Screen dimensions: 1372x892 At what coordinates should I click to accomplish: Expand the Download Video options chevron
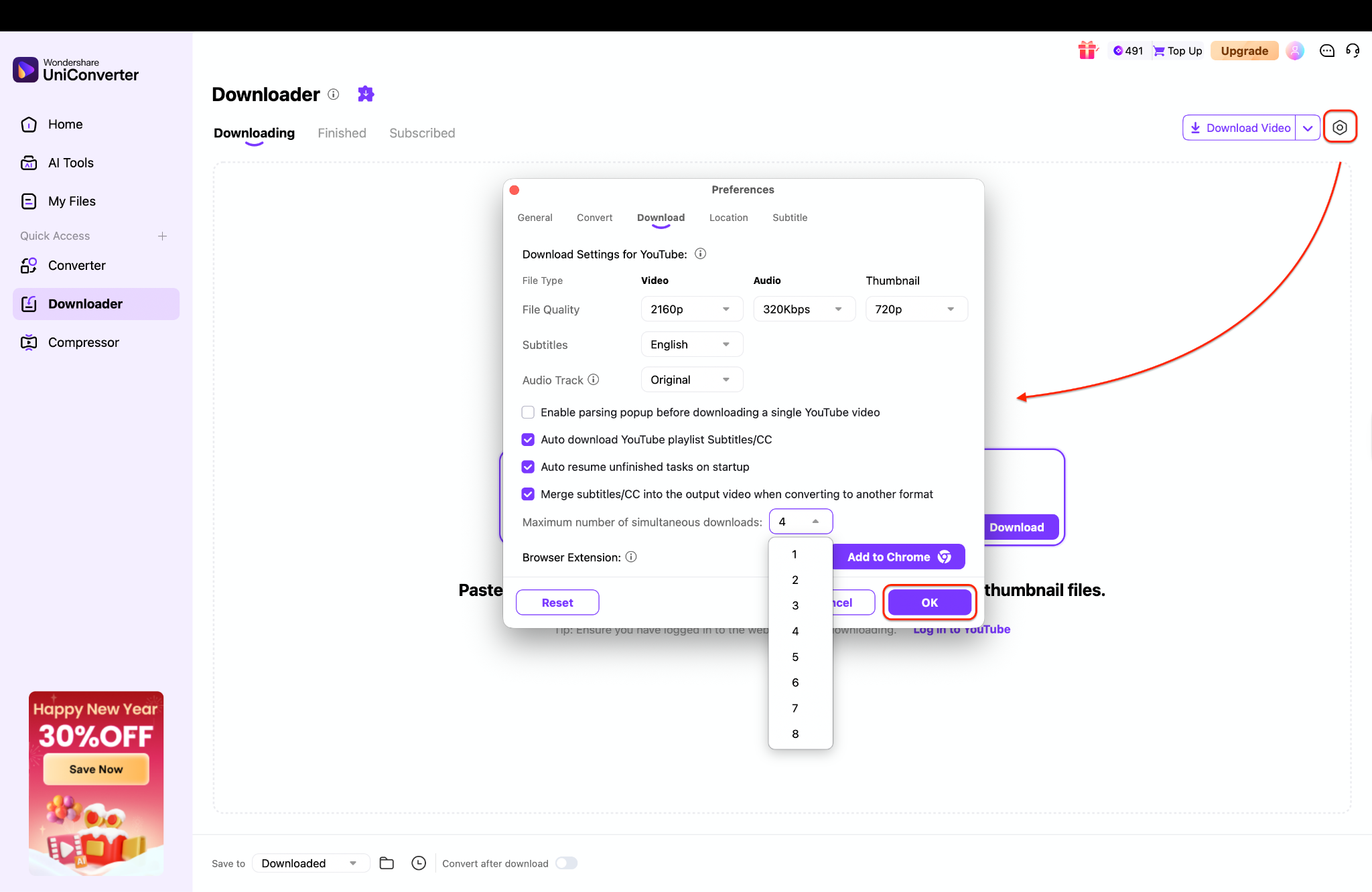click(1308, 127)
